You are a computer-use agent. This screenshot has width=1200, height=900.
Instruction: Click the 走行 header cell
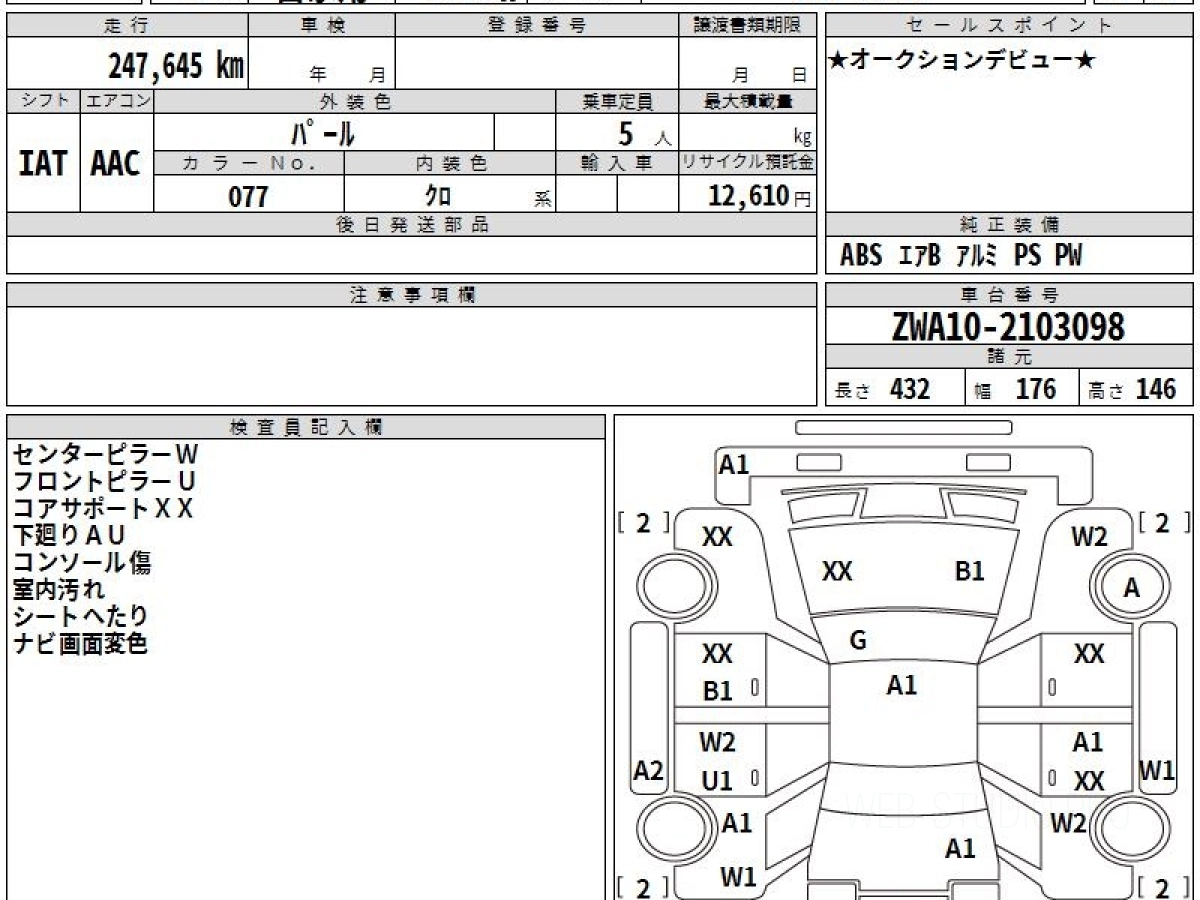click(x=127, y=26)
